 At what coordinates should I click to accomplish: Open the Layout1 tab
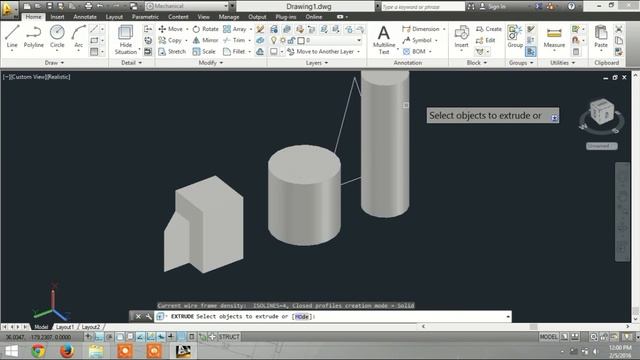coord(64,327)
